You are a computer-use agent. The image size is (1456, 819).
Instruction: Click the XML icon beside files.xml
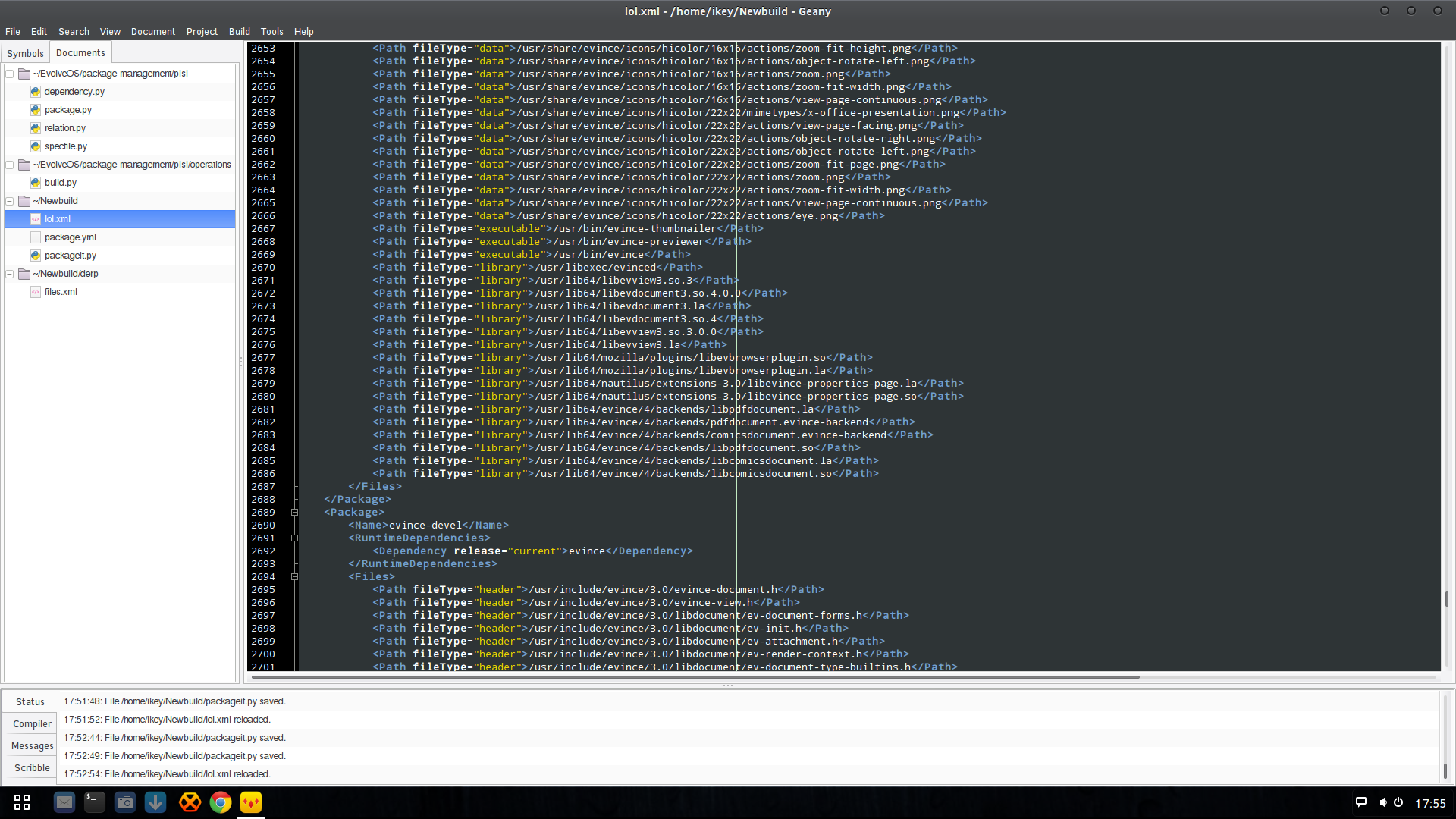point(36,292)
